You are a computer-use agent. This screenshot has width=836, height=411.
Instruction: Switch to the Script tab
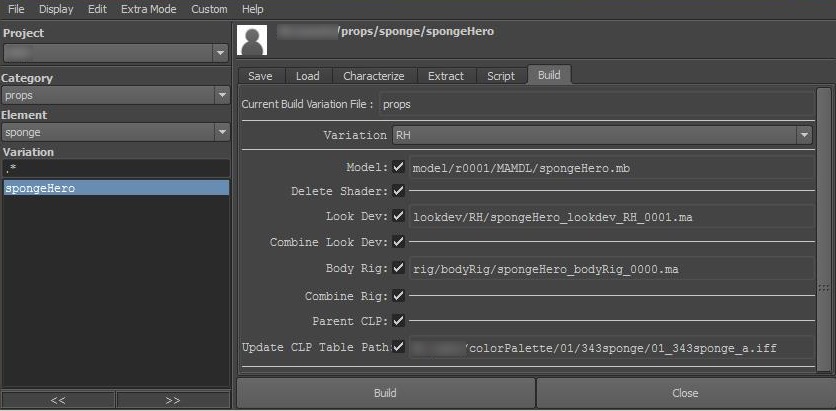point(501,76)
